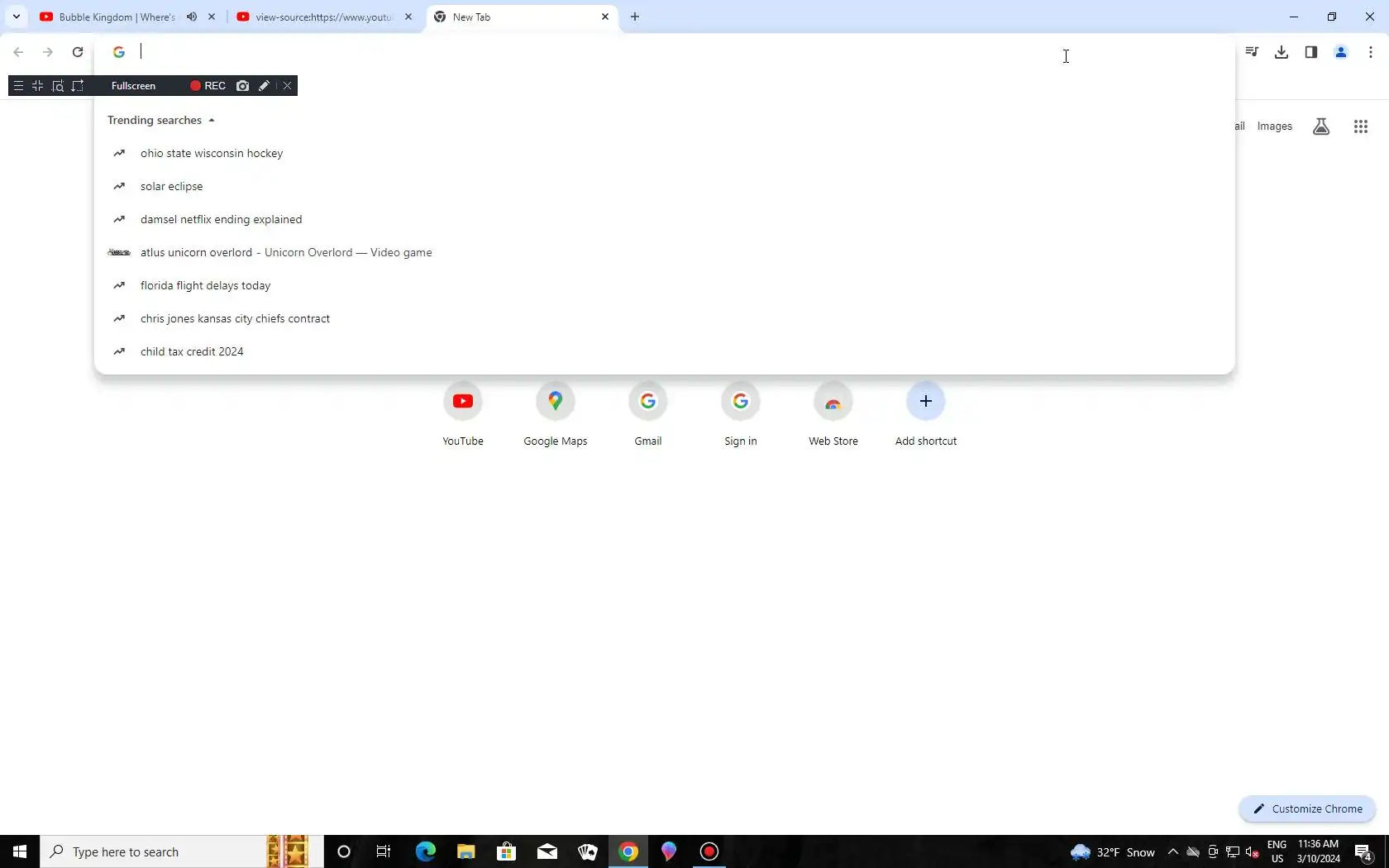The width and height of the screenshot is (1389, 868).
Task: Select the recorder window-capture icon
Action: click(x=58, y=86)
